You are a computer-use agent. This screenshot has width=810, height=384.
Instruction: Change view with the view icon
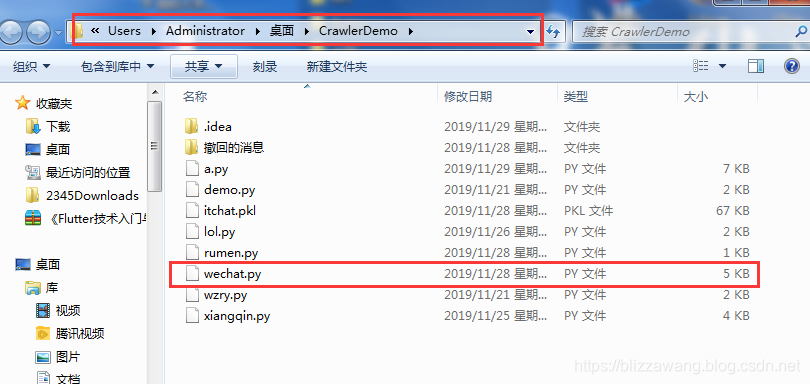click(x=700, y=66)
